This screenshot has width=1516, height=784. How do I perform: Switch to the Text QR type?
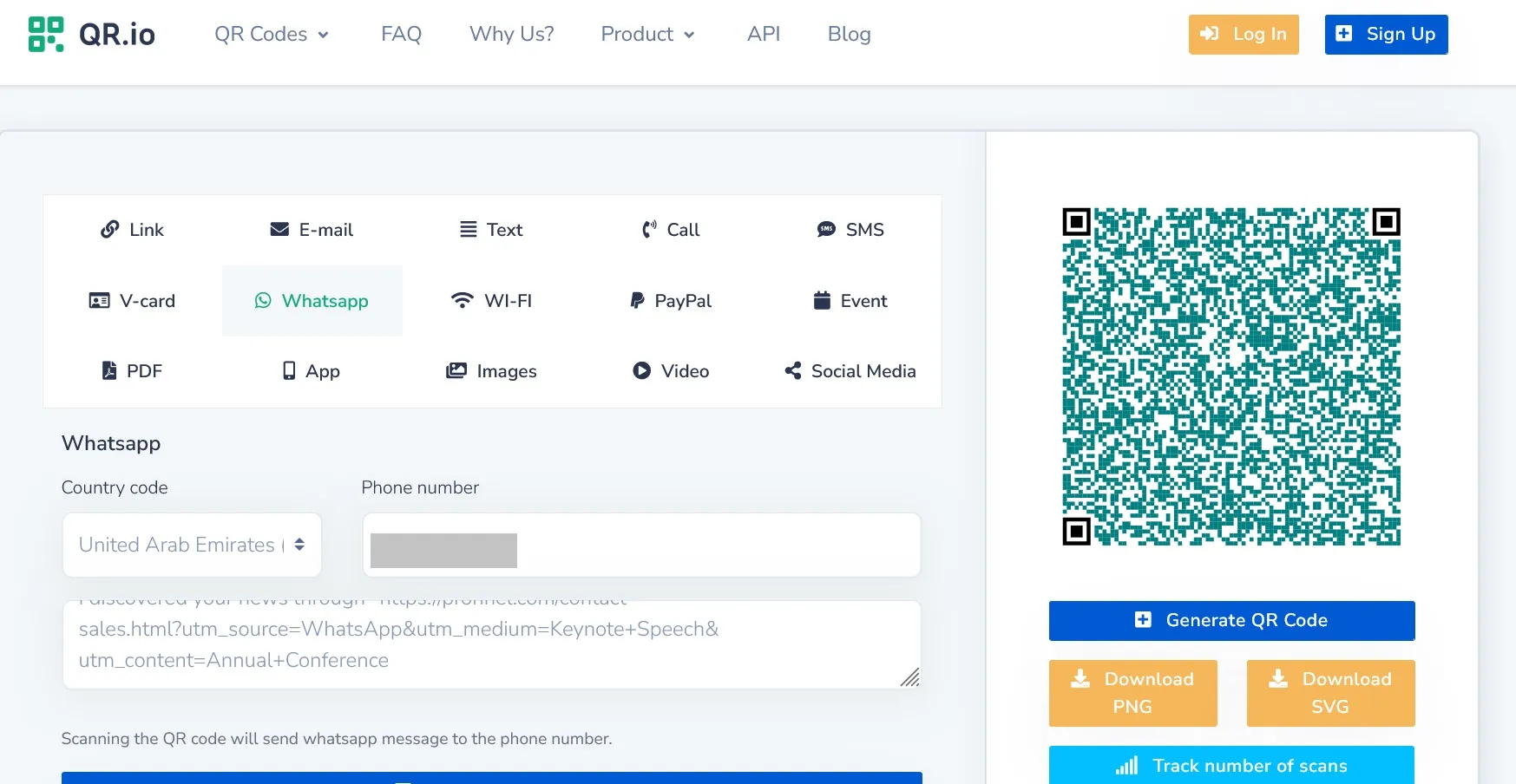coord(491,230)
